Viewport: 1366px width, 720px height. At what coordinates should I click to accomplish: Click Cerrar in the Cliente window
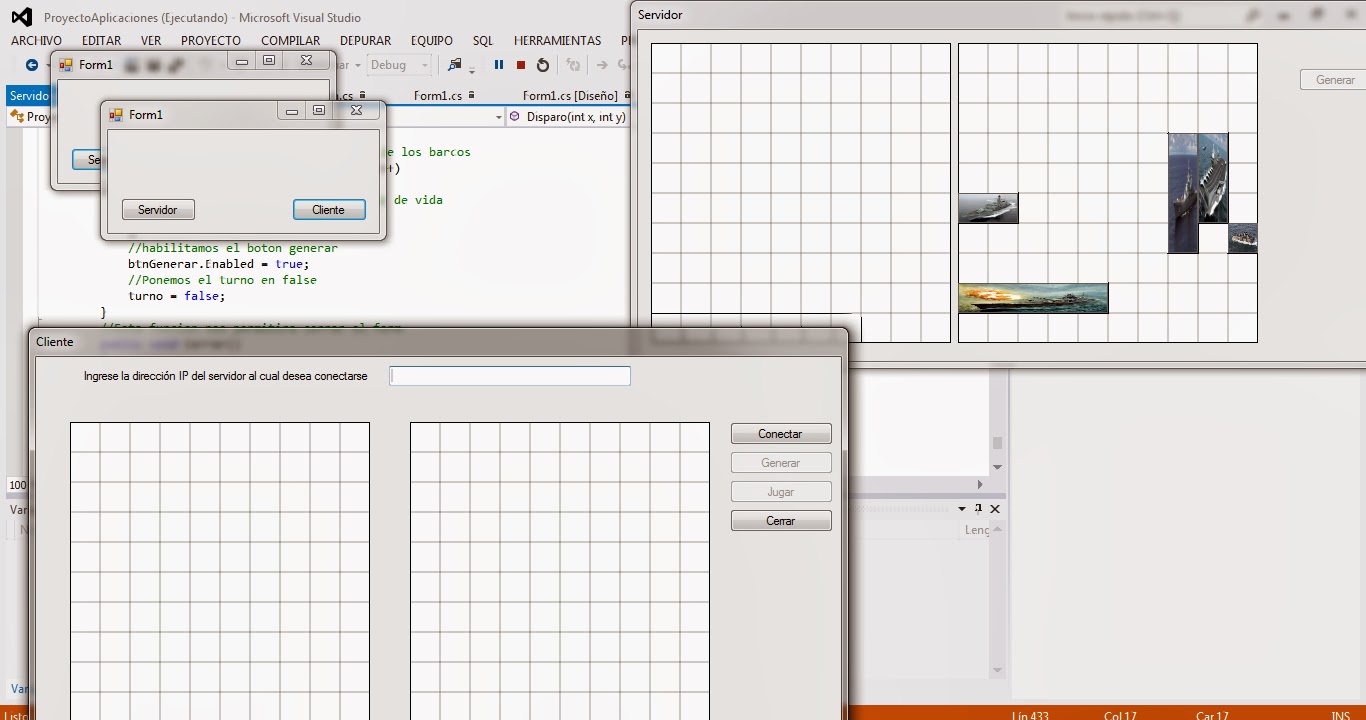click(x=781, y=521)
